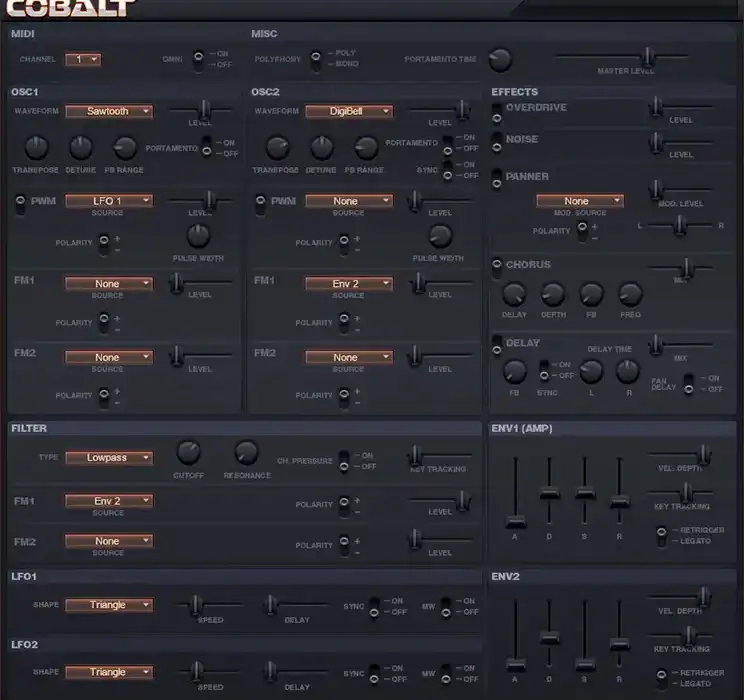Click the OSC2 Pulse Width knob
The width and height of the screenshot is (744, 700).
[x=440, y=236]
